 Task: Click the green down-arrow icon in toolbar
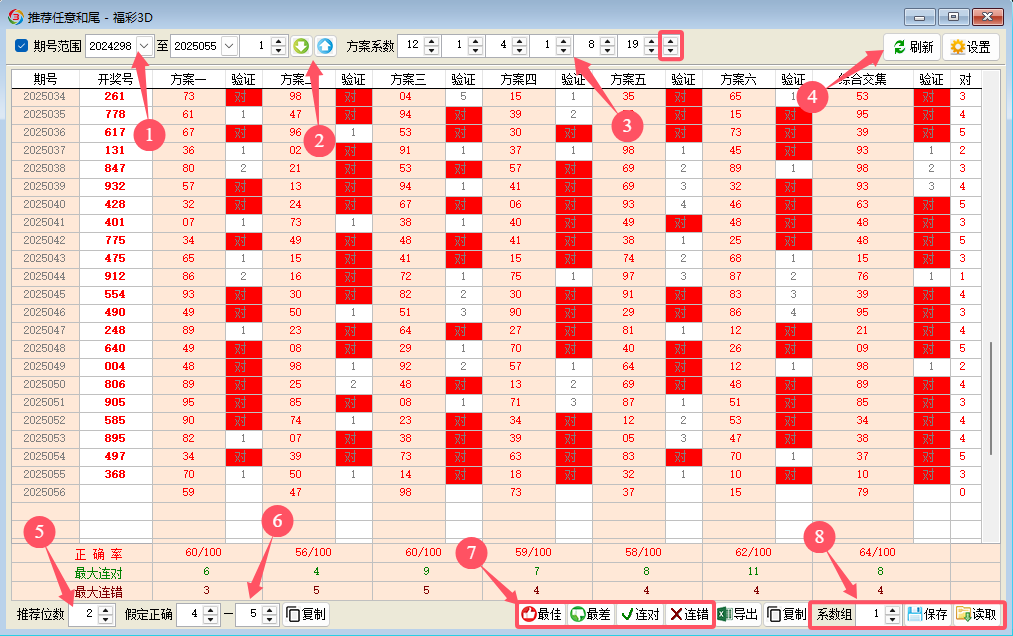tap(302, 46)
